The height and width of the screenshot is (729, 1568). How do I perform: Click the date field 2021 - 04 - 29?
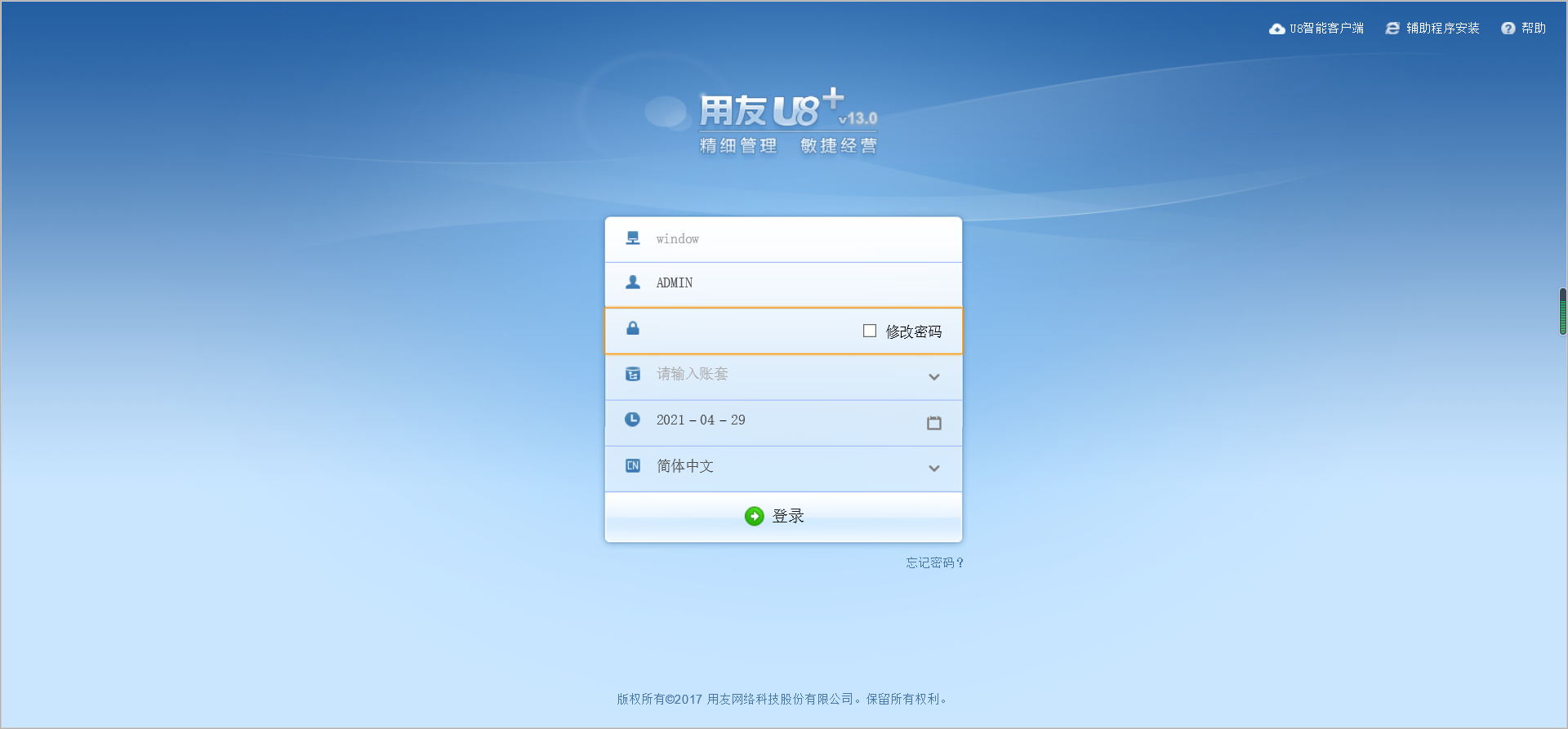[783, 423]
